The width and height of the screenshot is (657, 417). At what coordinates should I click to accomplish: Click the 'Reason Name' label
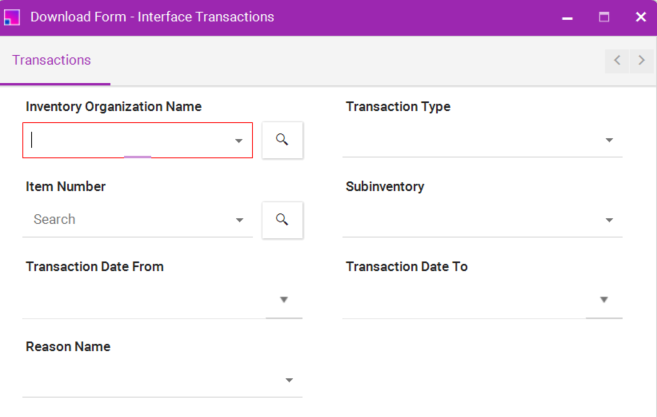pos(68,347)
